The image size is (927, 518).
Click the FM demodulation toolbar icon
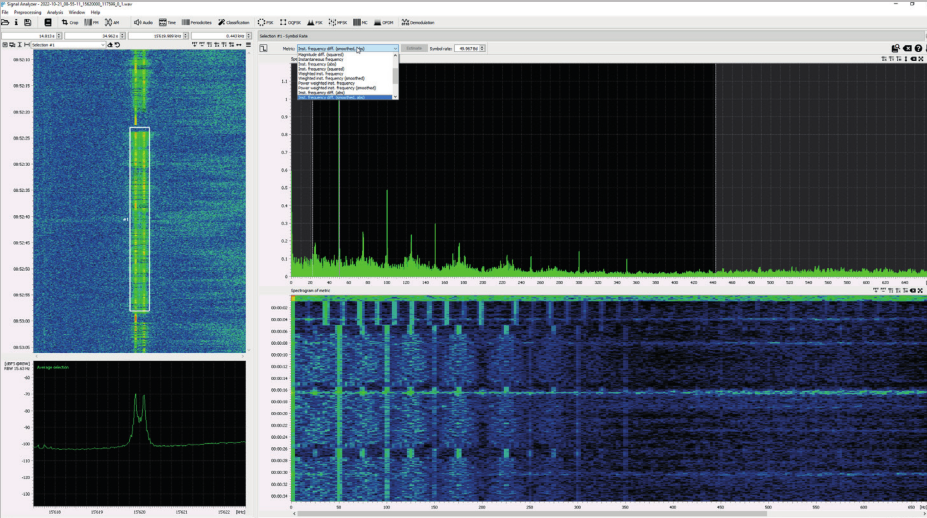click(91, 22)
